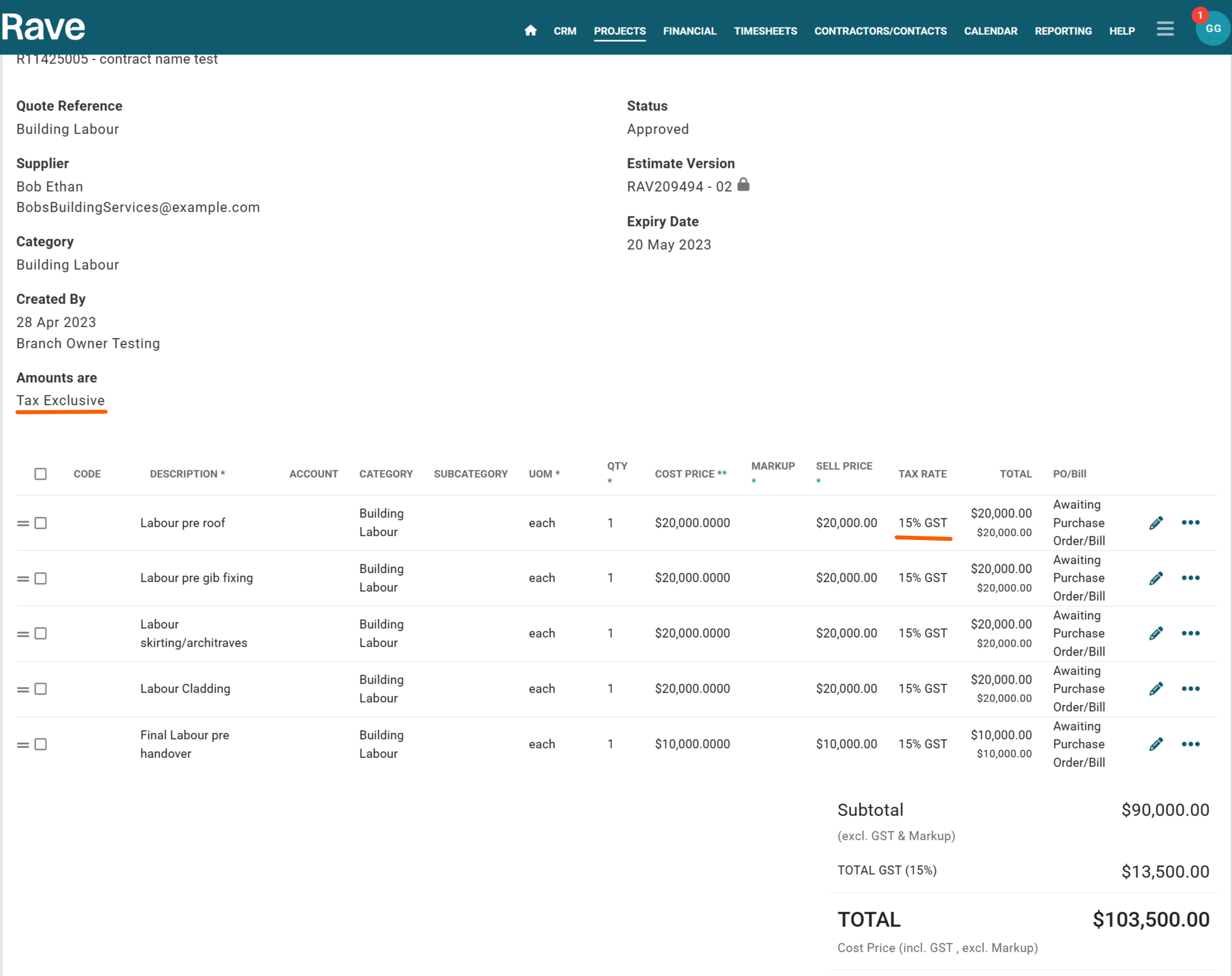Open Contractors/Contacts menu
Image resolution: width=1232 pixels, height=976 pixels.
click(x=880, y=31)
